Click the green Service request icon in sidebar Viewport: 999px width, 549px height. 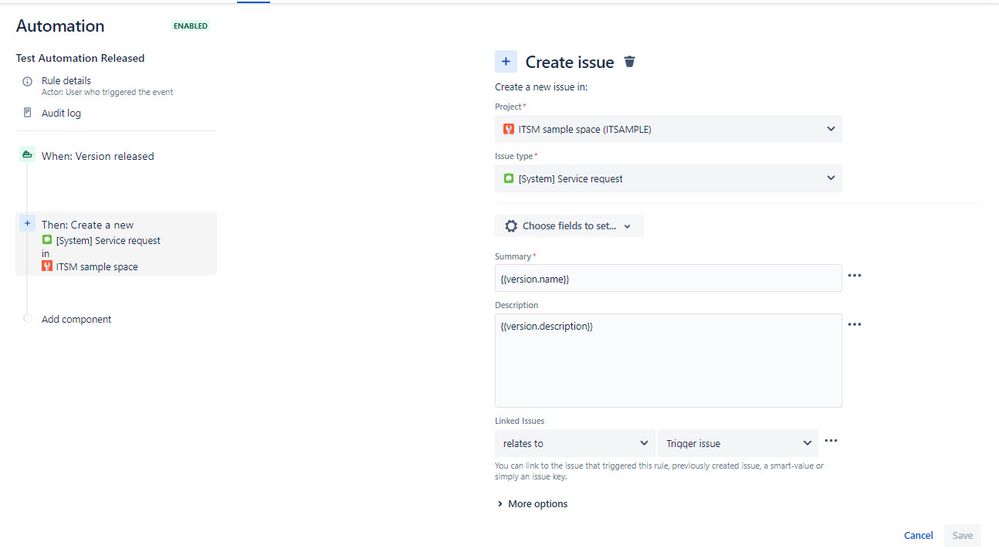click(47, 240)
